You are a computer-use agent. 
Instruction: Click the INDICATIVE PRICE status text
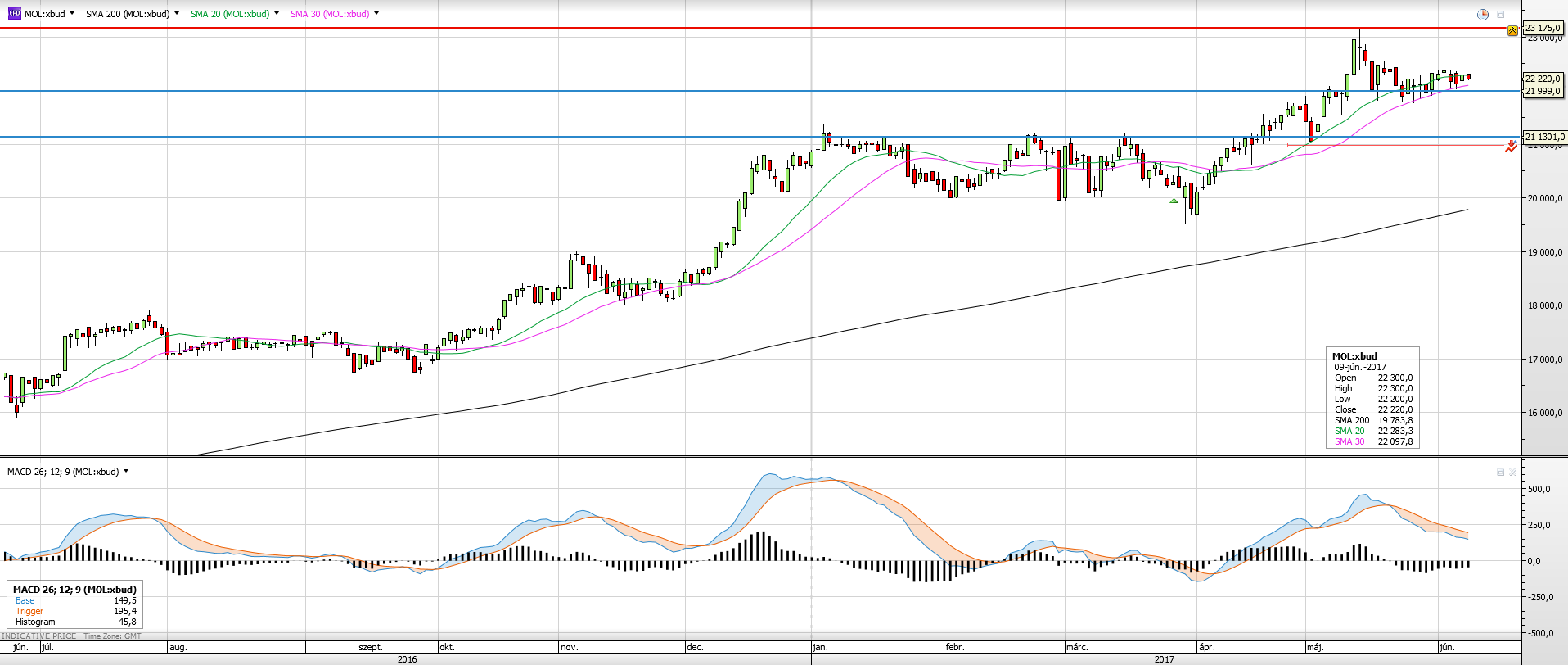click(x=39, y=636)
